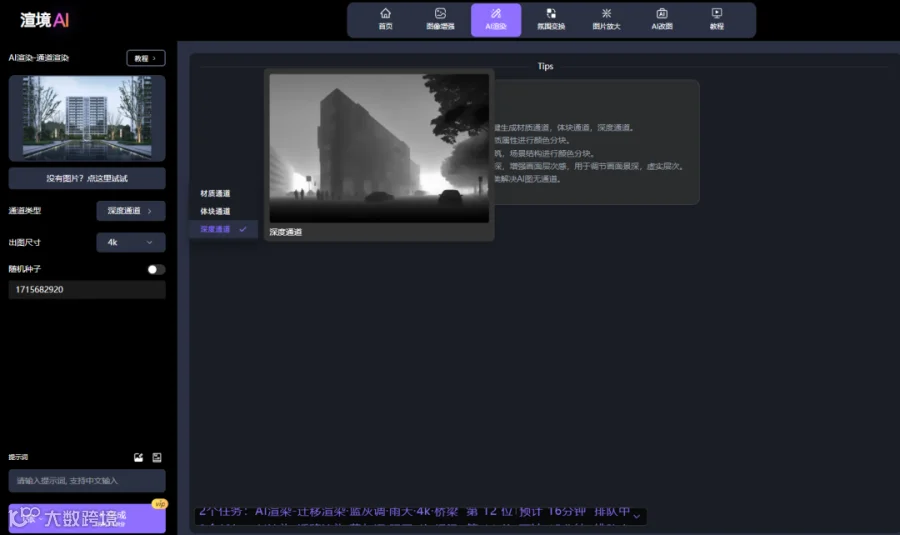
Task: Click the 教程 button beside AI渲染-通道渲染
Action: click(146, 58)
